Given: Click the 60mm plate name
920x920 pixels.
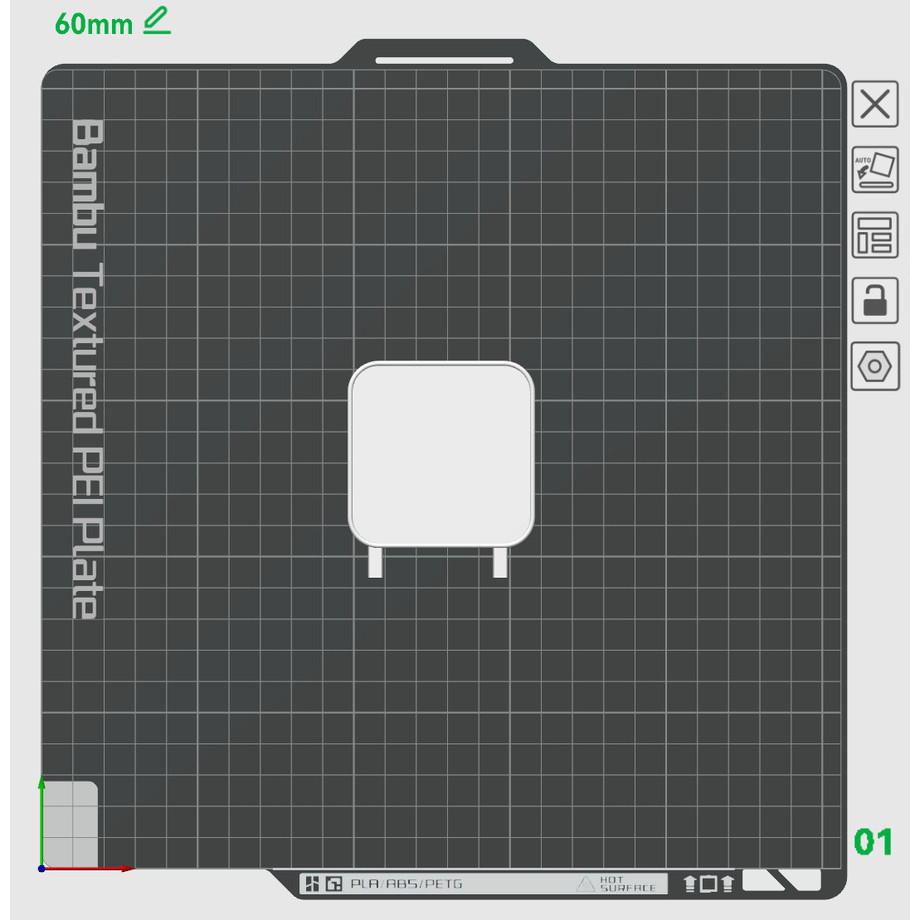Looking at the screenshot, I should [94, 24].
